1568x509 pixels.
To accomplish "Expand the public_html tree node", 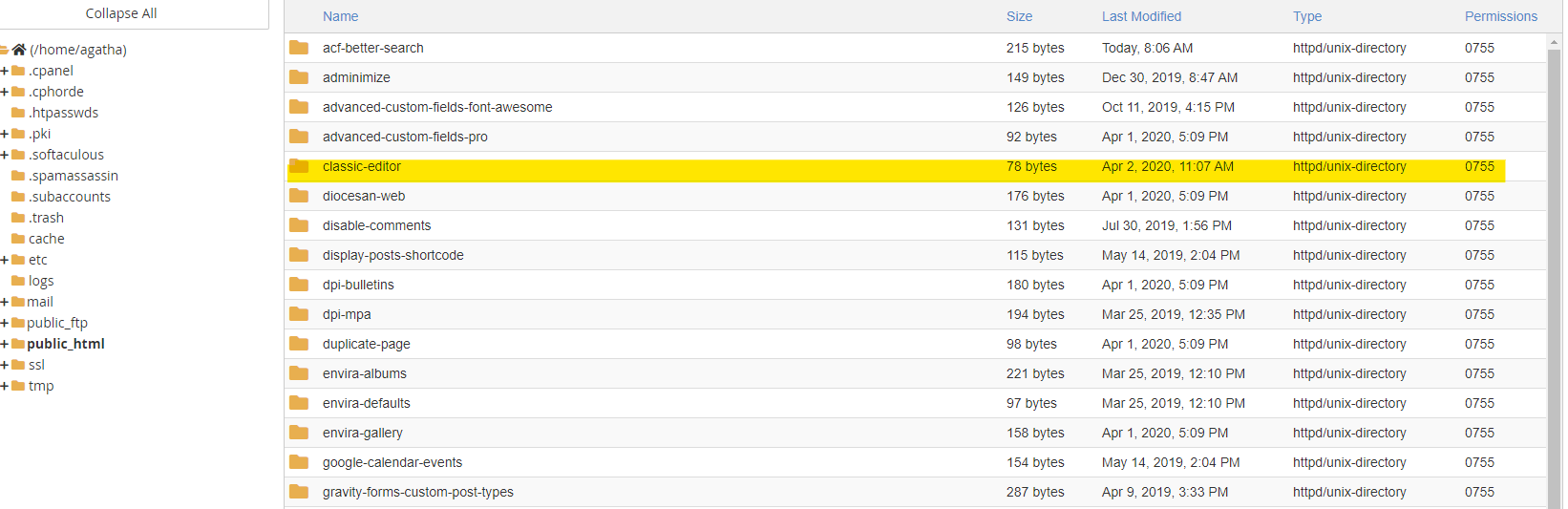I will coord(5,344).
